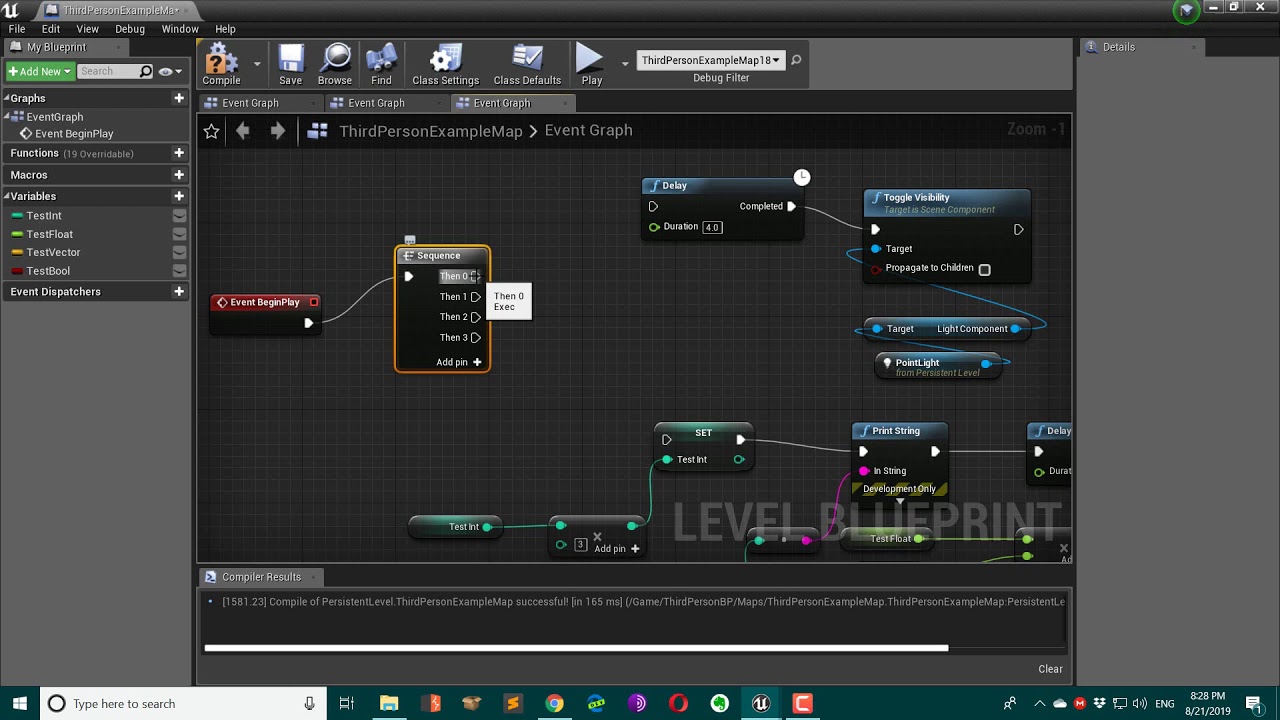Toggle visibility eye for TestInt variable
Viewport: 1280px width, 720px height.
click(x=179, y=216)
